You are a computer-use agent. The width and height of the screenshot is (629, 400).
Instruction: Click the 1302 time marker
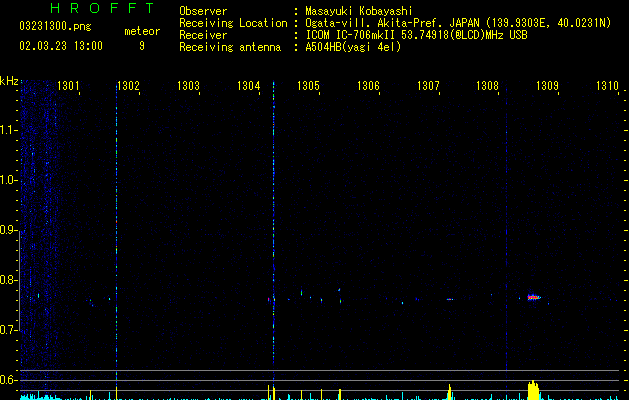(x=128, y=86)
